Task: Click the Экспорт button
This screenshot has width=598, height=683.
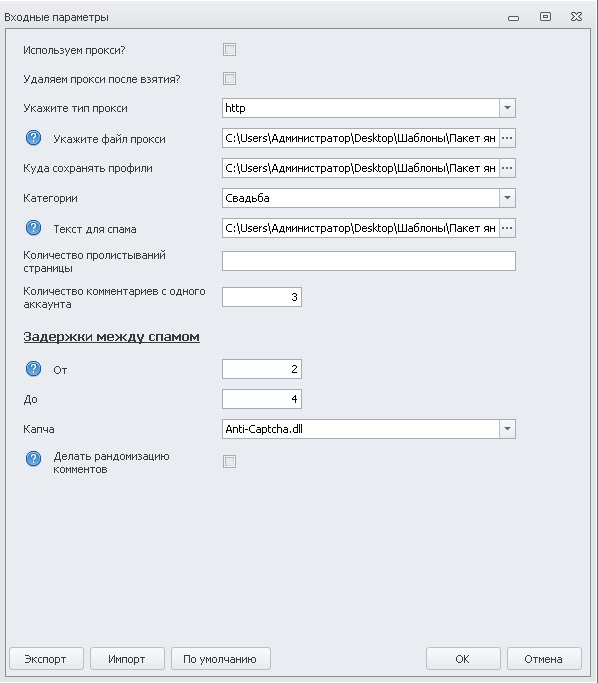Action: [46, 659]
